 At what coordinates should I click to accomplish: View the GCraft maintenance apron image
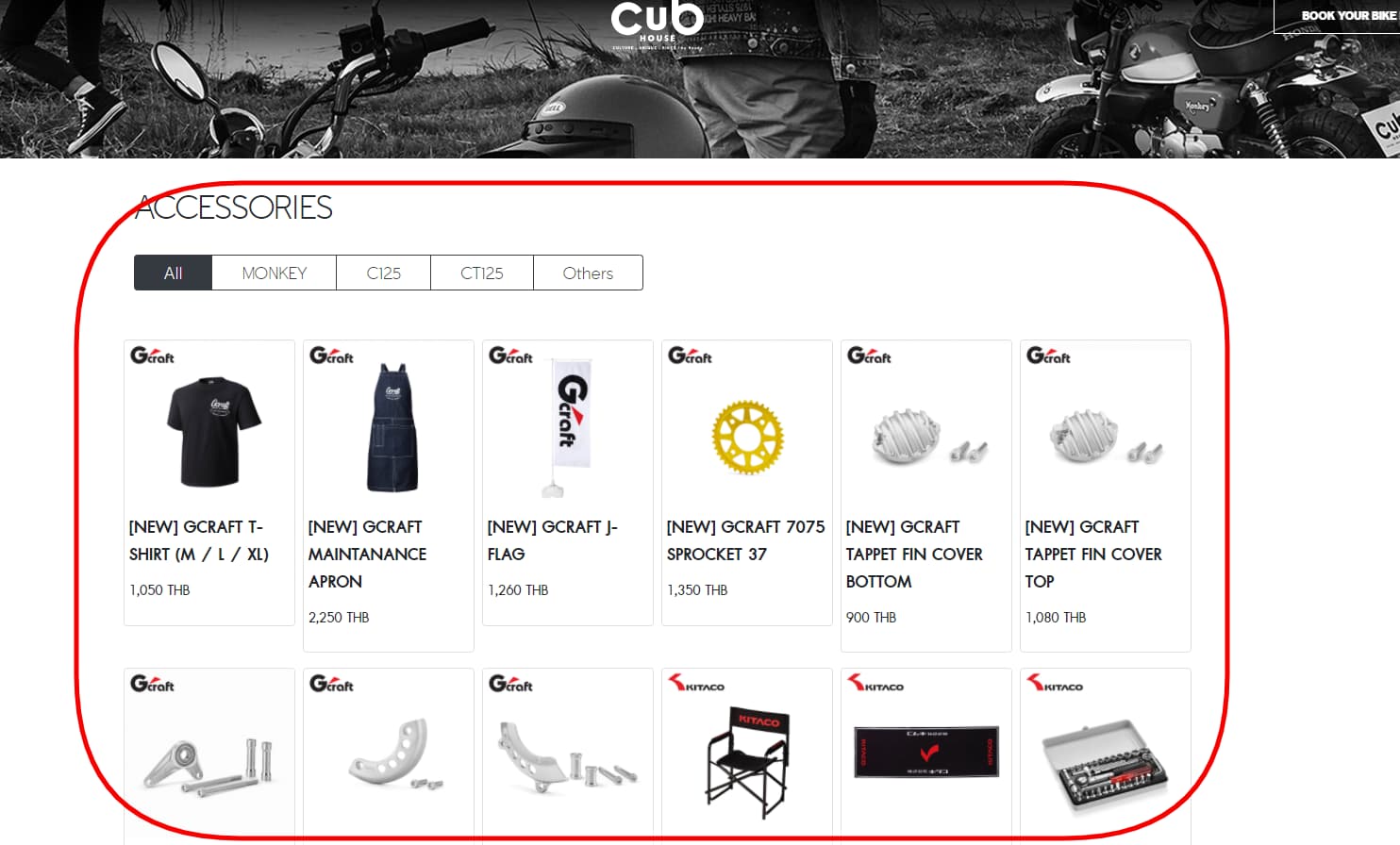pyautogui.click(x=392, y=427)
